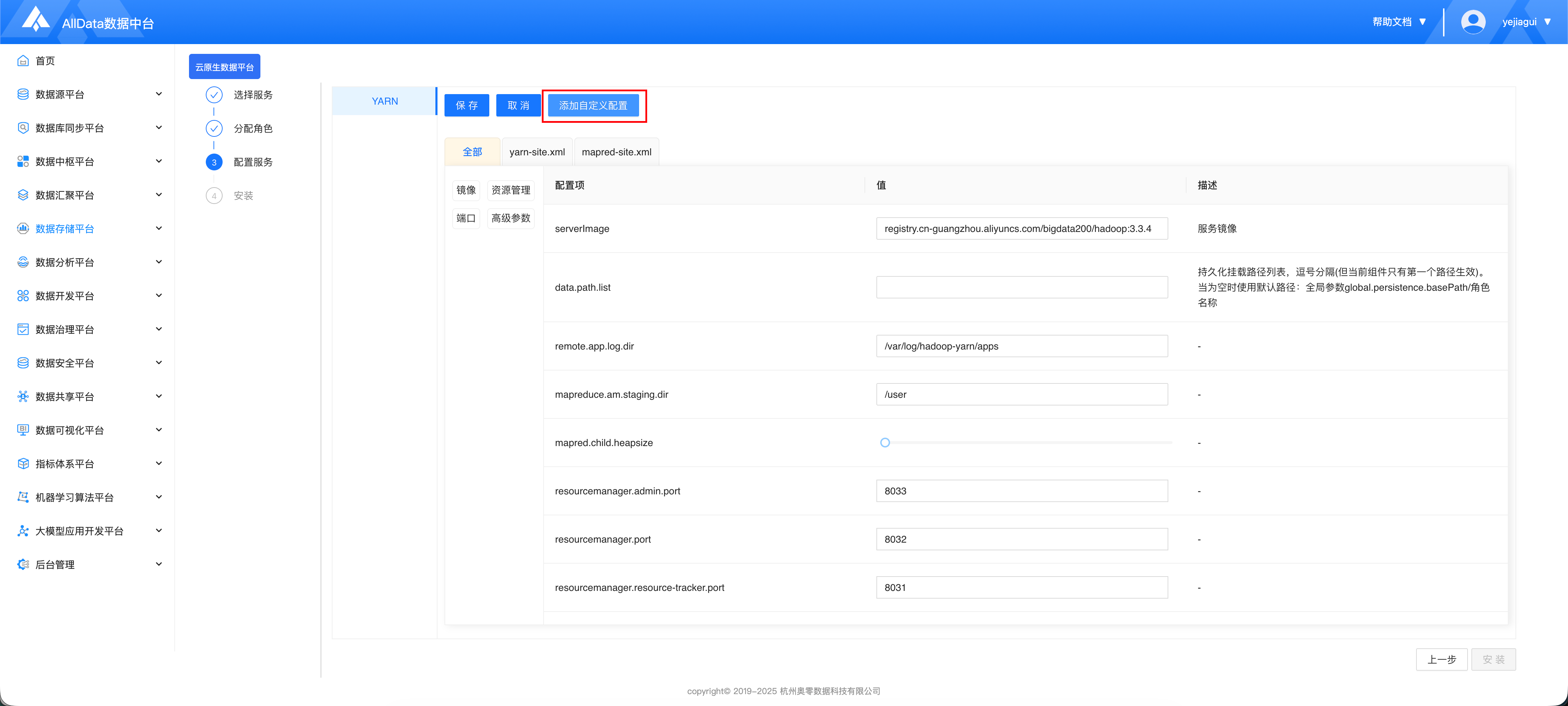Expand the 数据治理平台 chevron
Screen dimensions: 1568x706
[x=159, y=329]
